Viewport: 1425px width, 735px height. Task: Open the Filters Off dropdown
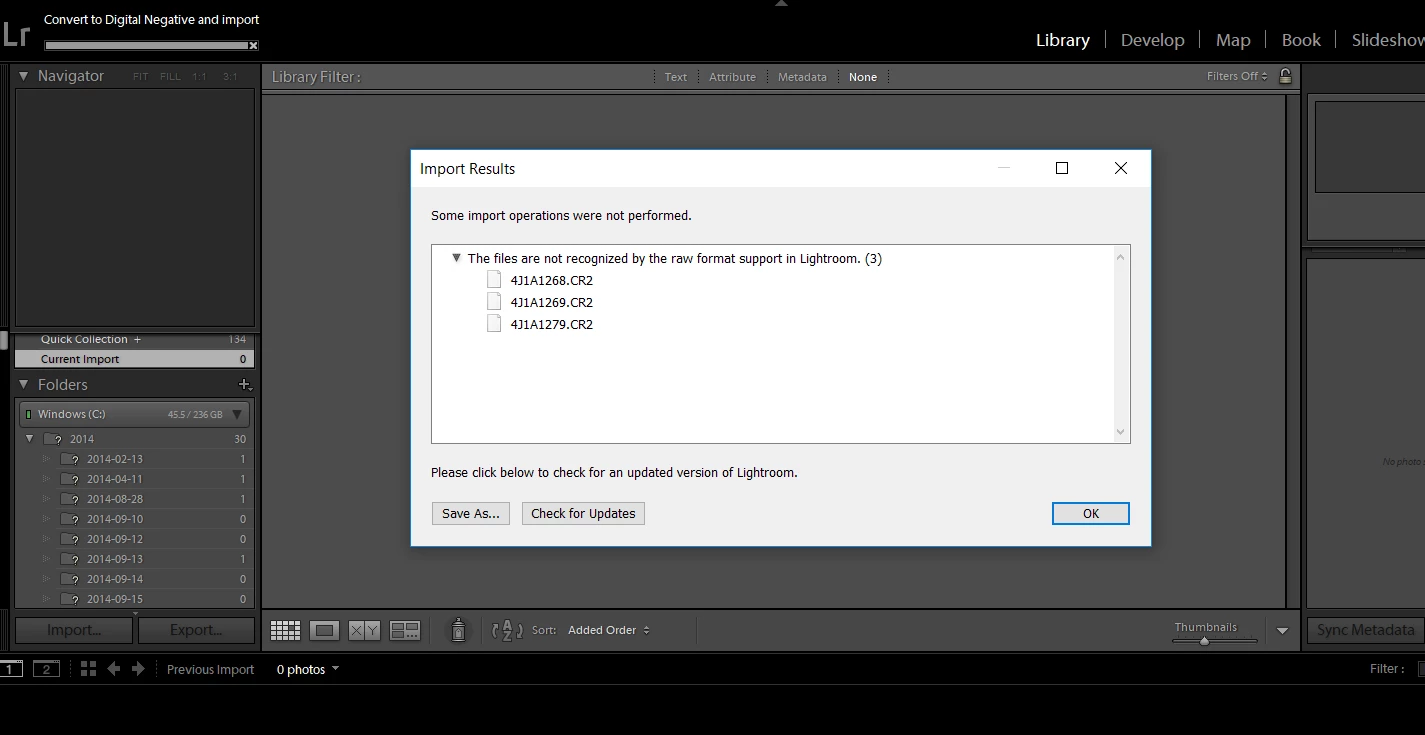(1237, 76)
